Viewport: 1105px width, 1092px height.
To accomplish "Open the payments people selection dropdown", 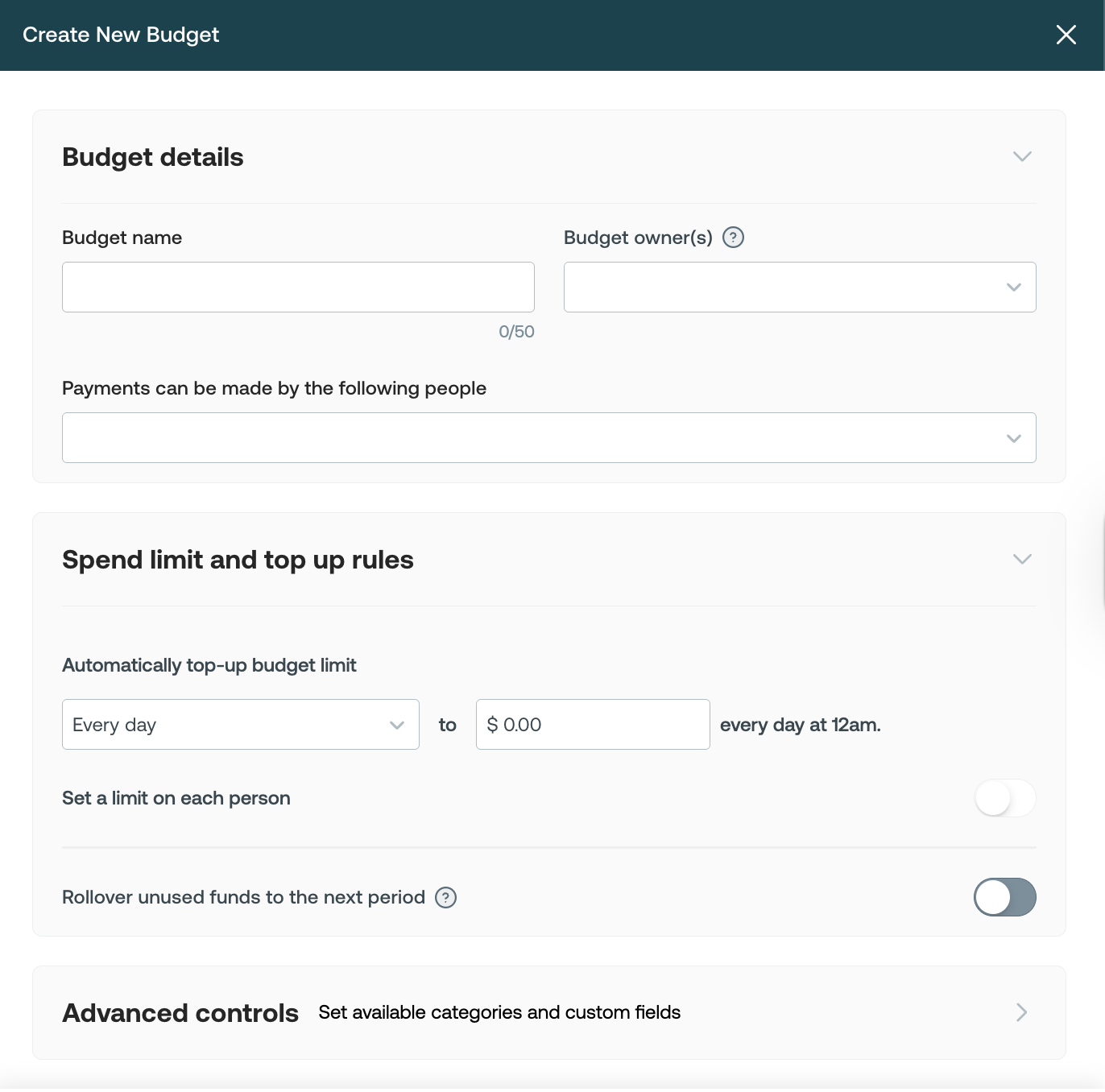I will coord(548,438).
